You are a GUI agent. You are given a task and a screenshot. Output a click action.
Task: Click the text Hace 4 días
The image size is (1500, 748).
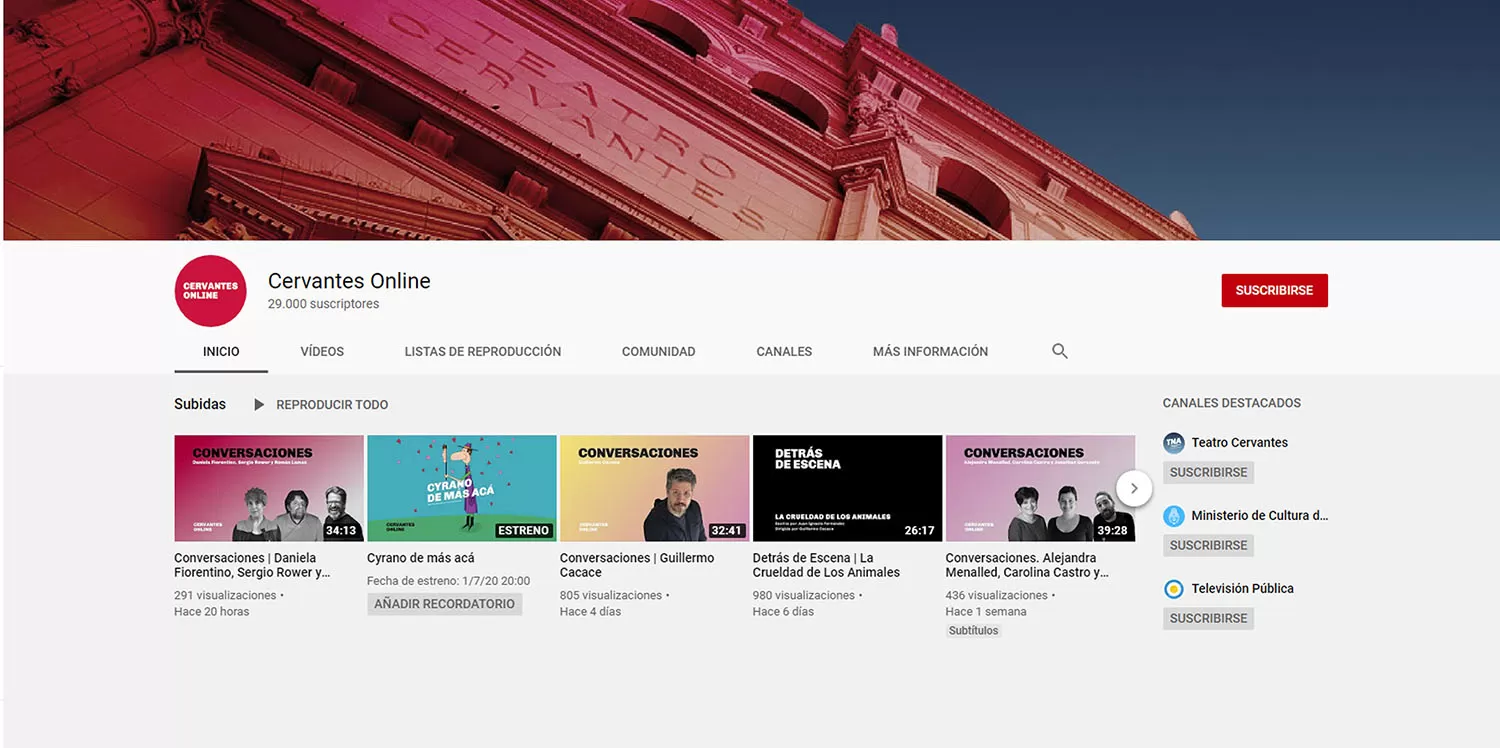tap(591, 612)
